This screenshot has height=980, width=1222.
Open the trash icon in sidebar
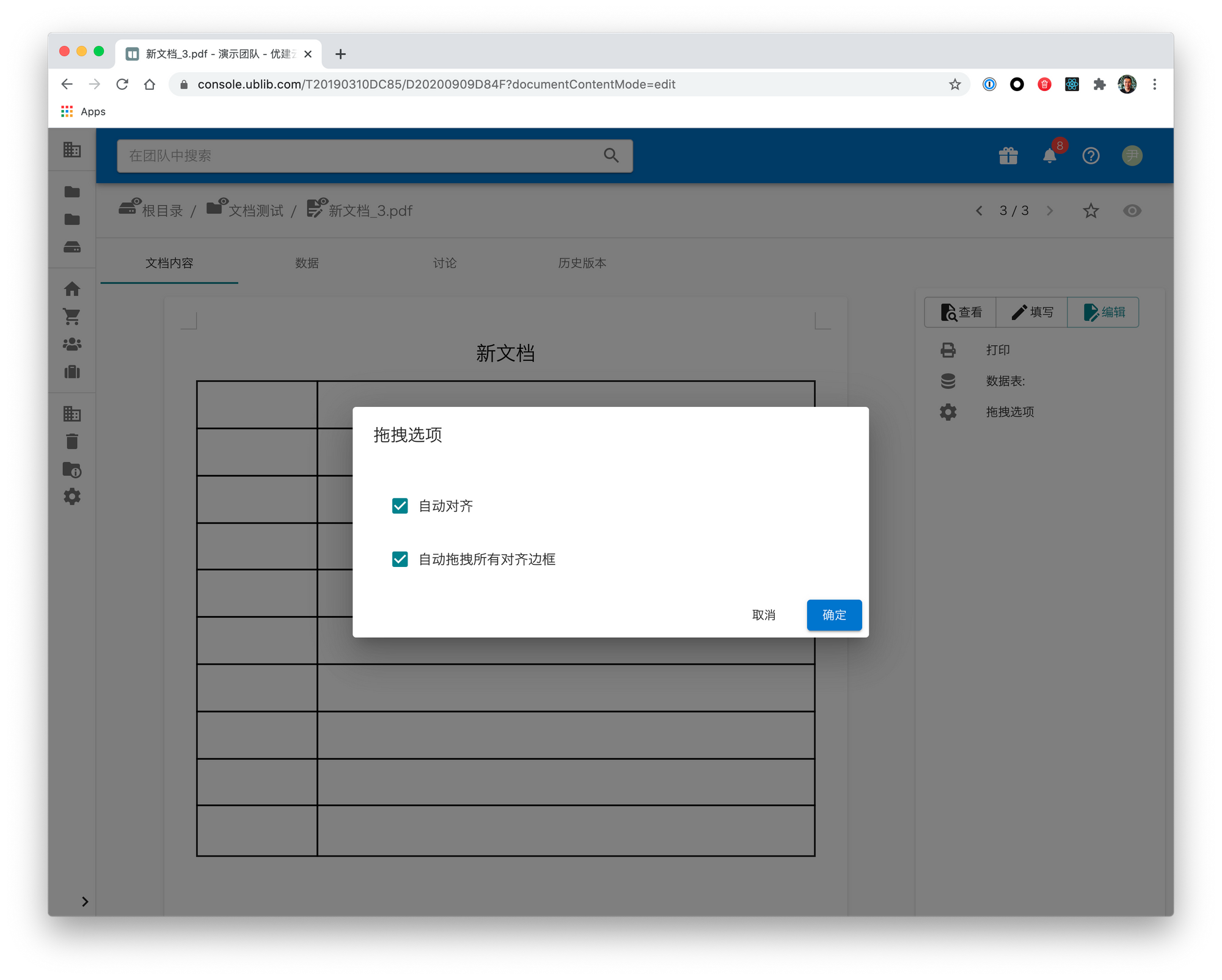72,441
